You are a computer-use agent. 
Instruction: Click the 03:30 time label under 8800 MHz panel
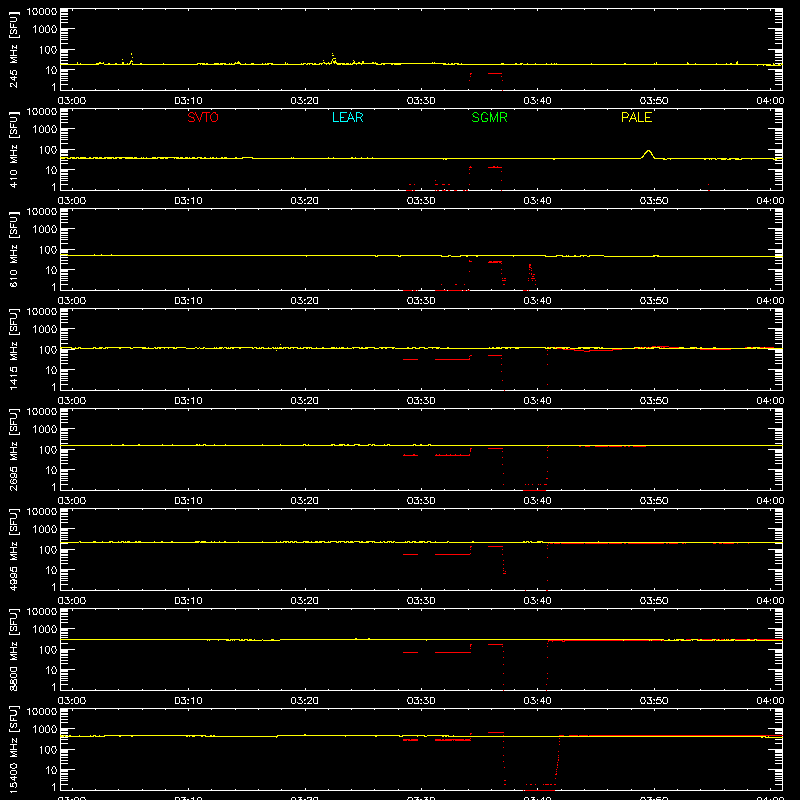pos(421,701)
